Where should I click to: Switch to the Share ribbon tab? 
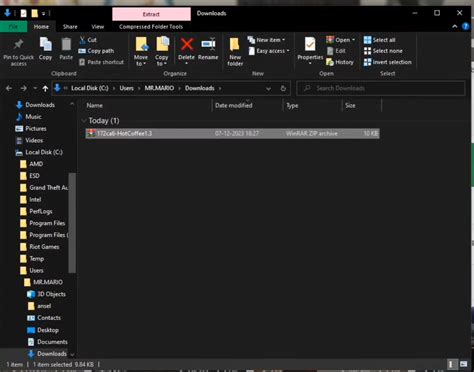[x=70, y=27]
